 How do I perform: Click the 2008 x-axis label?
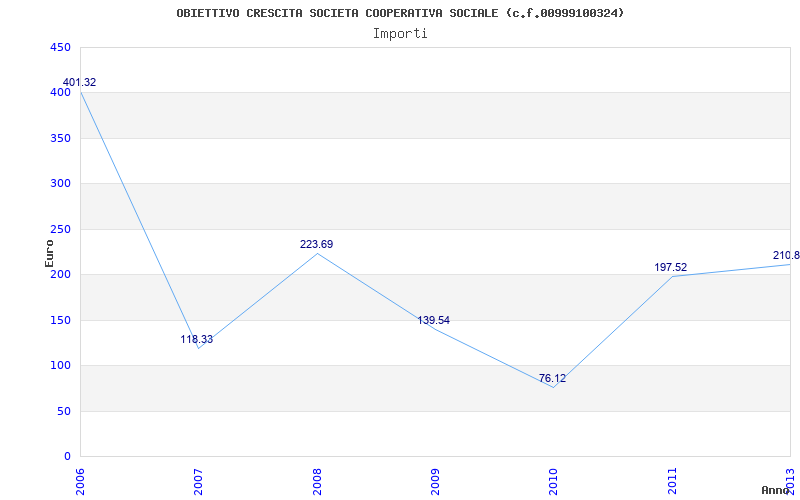pos(317,481)
